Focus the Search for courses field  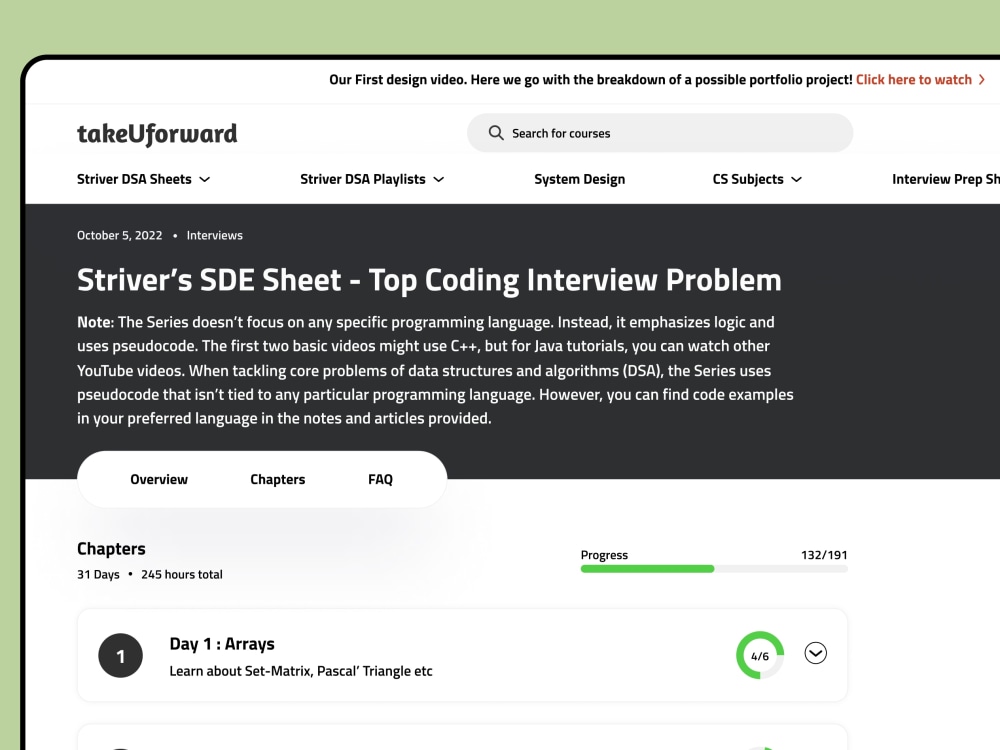click(x=659, y=133)
